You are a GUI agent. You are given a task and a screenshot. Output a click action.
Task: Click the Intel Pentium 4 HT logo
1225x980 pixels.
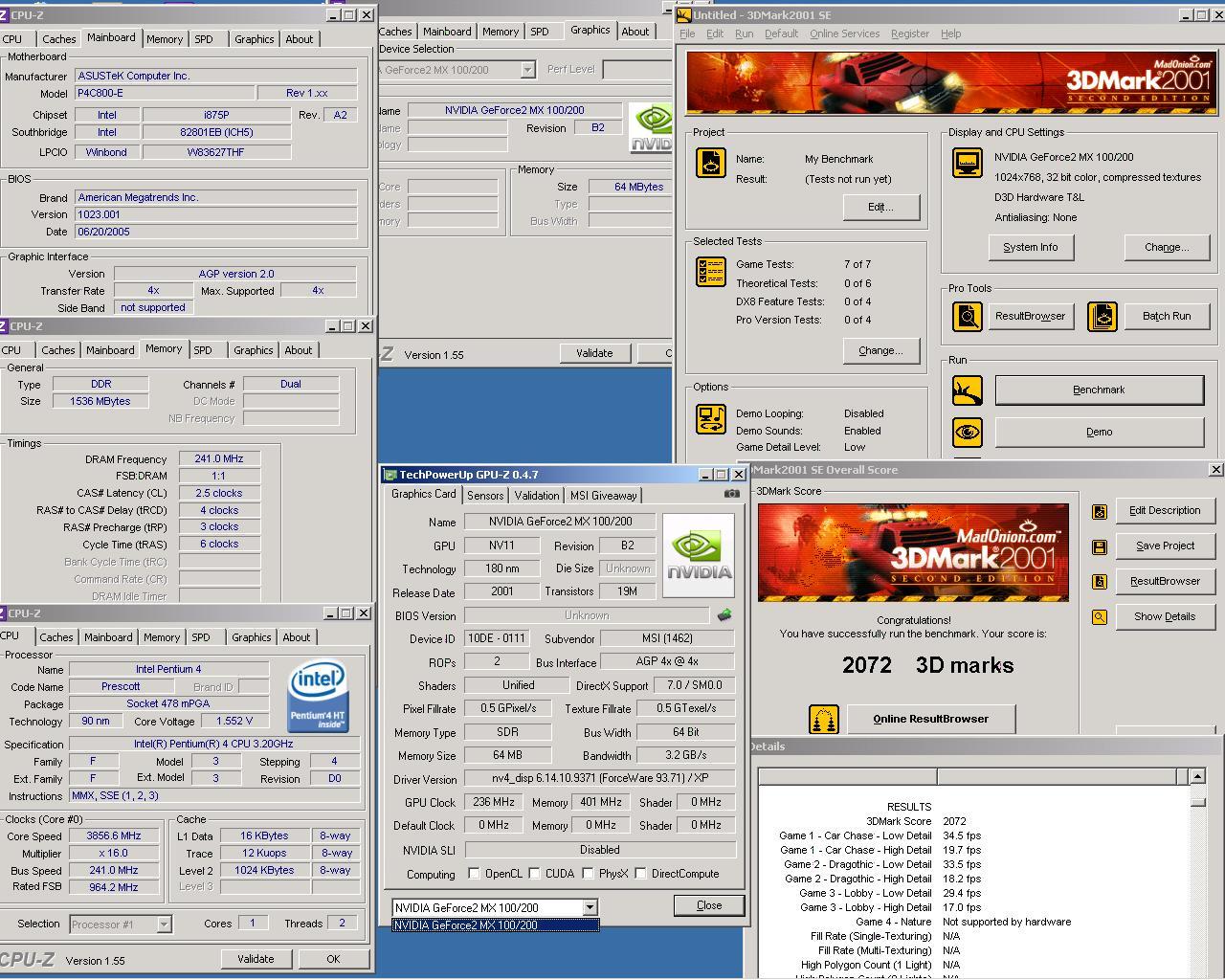point(318,698)
